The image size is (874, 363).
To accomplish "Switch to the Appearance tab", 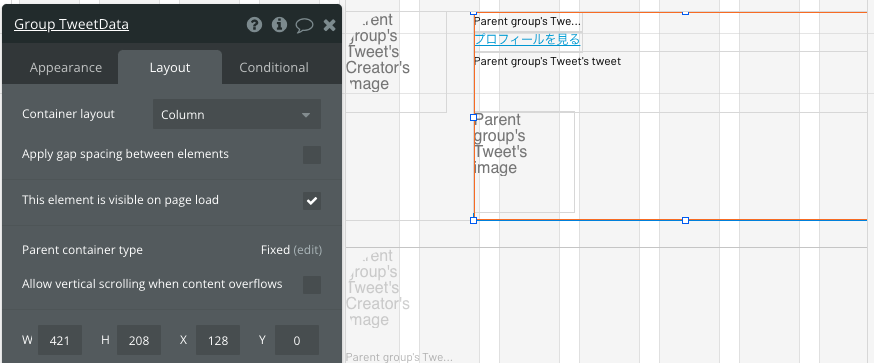I will pos(66,67).
